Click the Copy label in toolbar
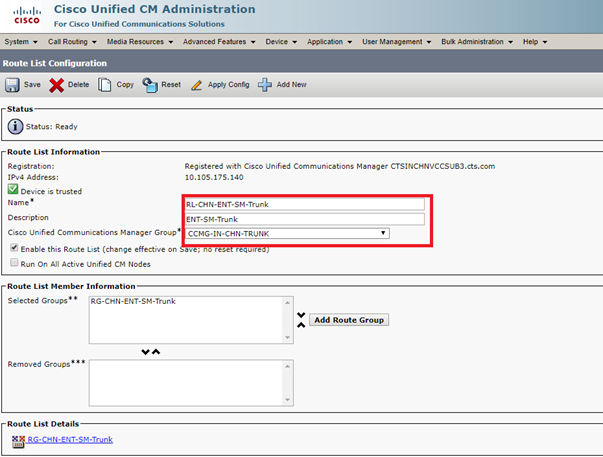This screenshot has height=457, width=603. pos(125,85)
